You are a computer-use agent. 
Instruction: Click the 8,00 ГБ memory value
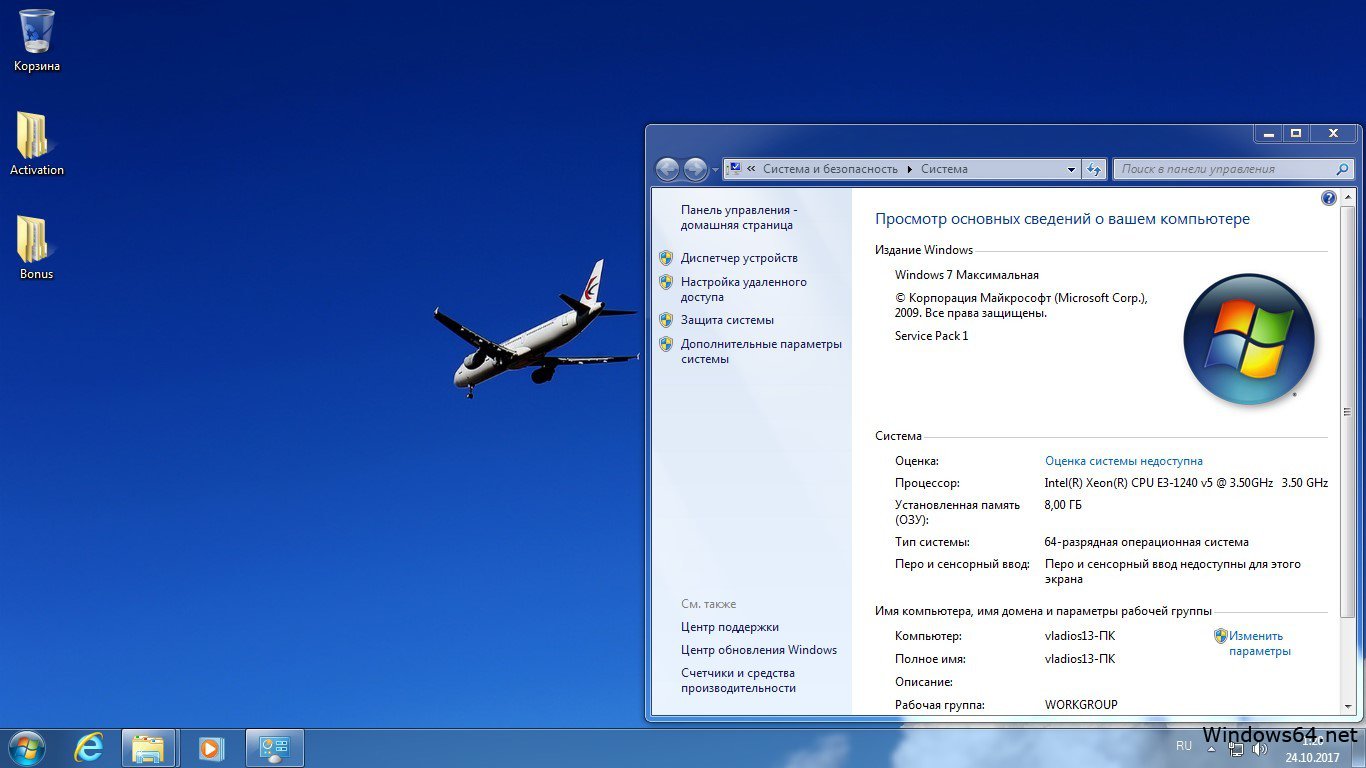tap(1063, 505)
